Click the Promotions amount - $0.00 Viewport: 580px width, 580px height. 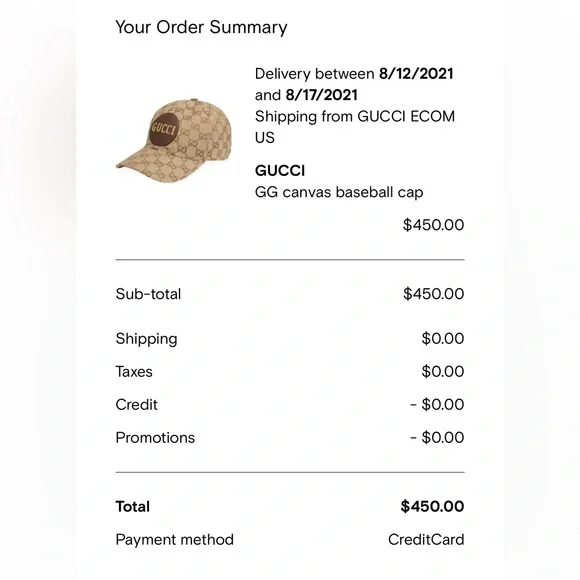coord(437,437)
